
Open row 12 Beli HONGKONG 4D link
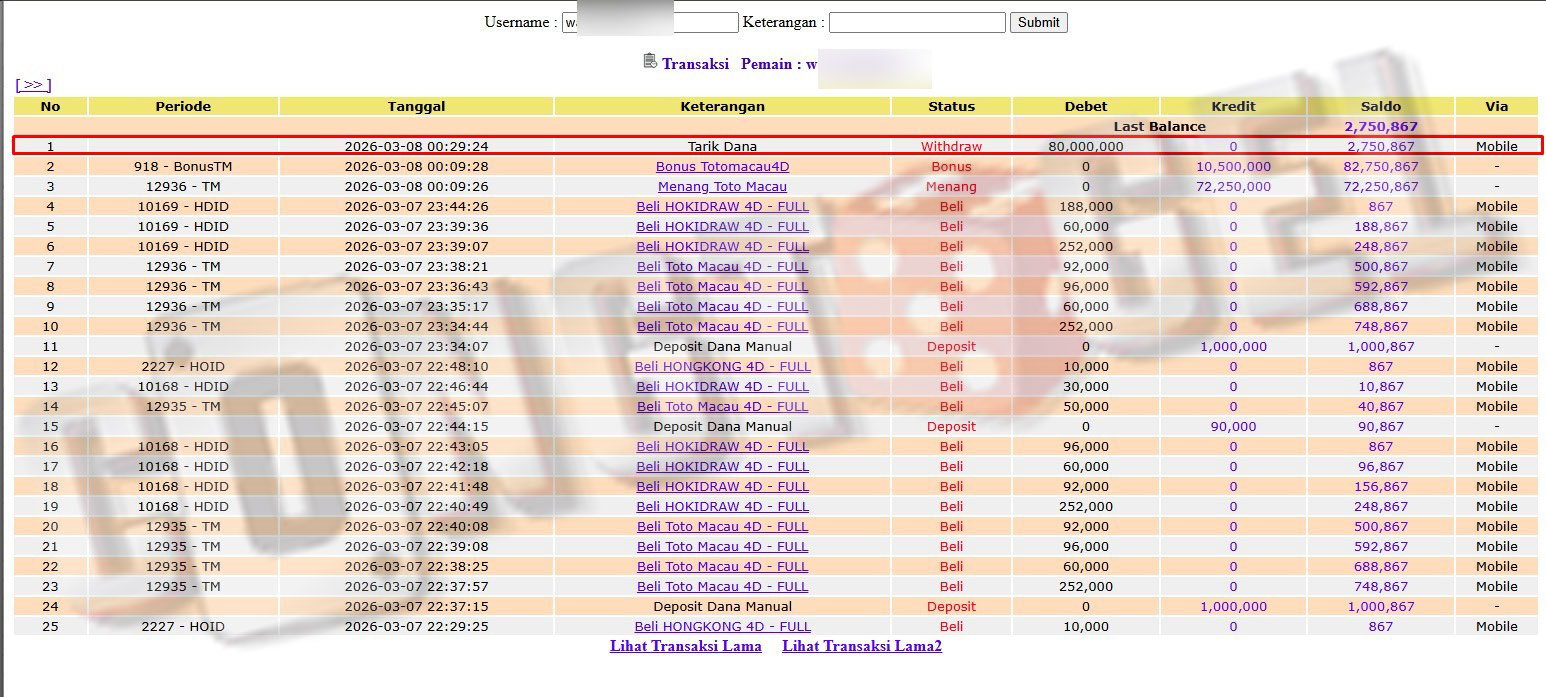722,367
